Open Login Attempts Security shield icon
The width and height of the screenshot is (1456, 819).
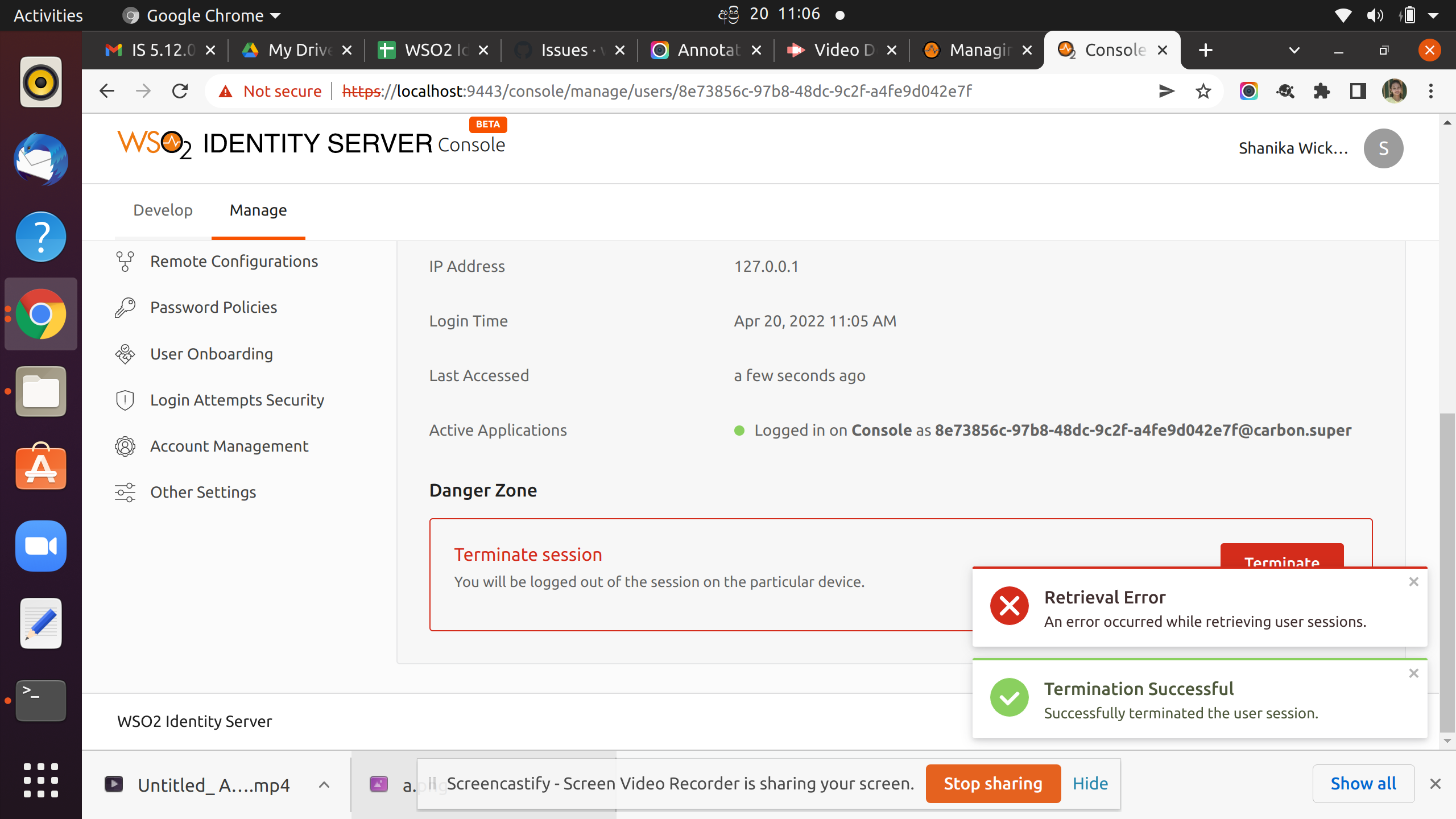click(125, 399)
